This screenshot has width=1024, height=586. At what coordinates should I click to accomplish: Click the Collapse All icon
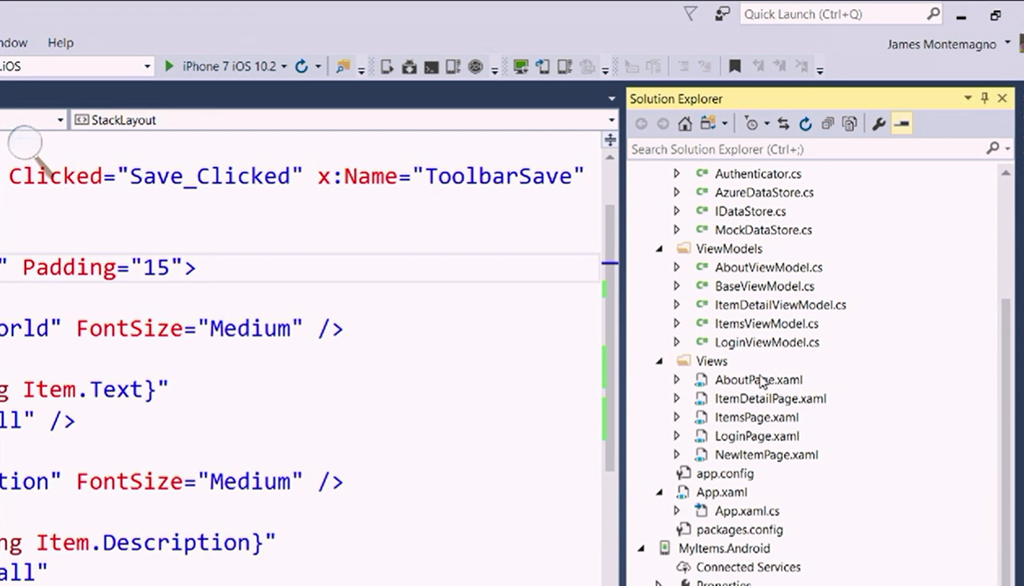(828, 124)
